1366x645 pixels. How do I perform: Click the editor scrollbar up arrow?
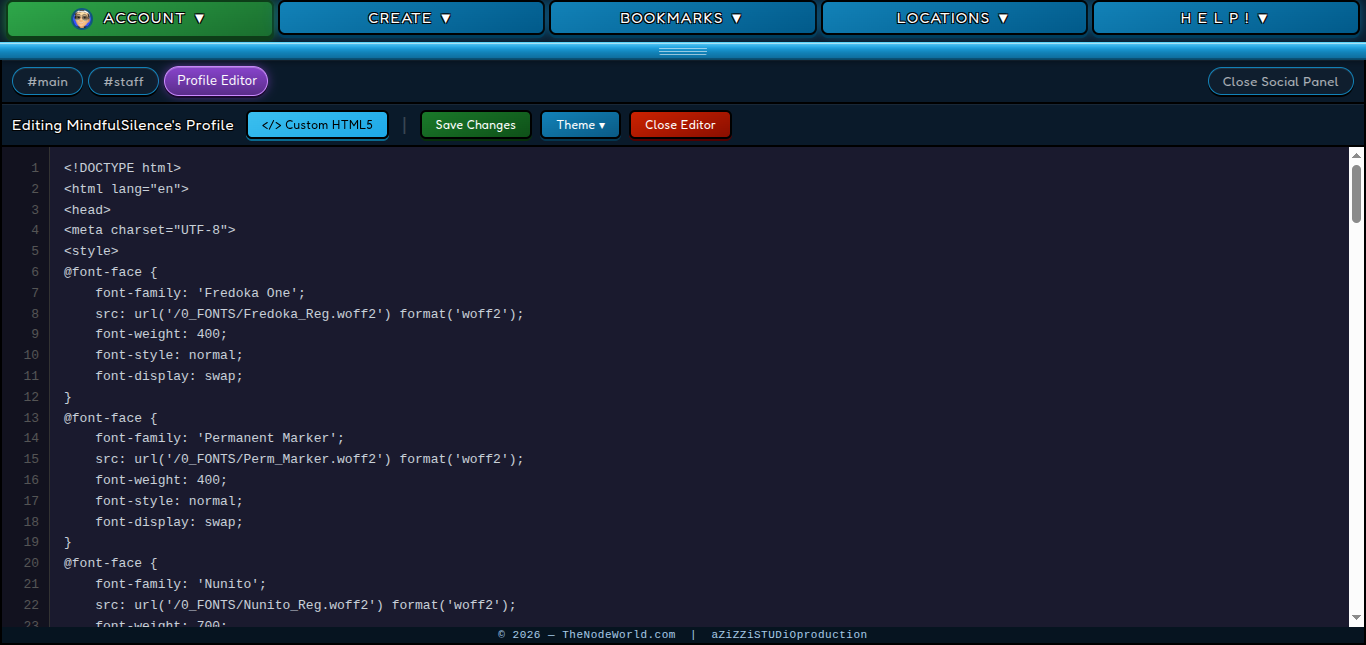pyautogui.click(x=1356, y=155)
